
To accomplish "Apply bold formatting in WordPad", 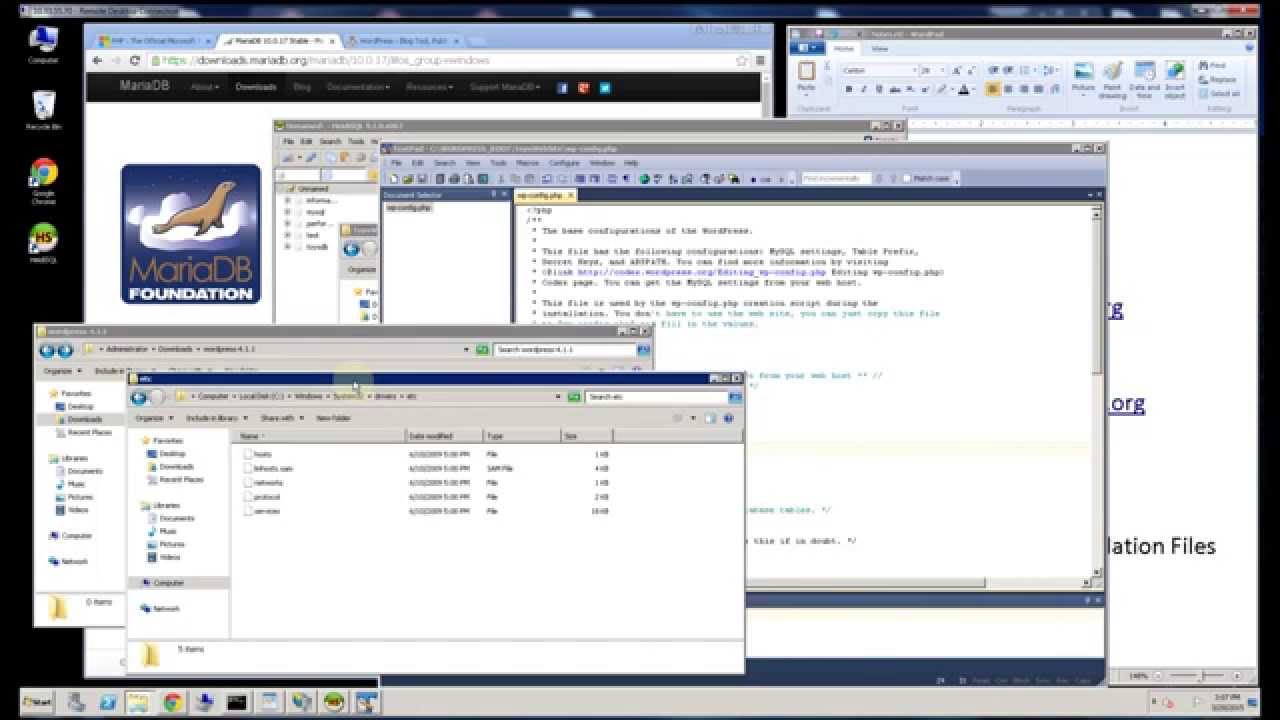I will click(848, 89).
